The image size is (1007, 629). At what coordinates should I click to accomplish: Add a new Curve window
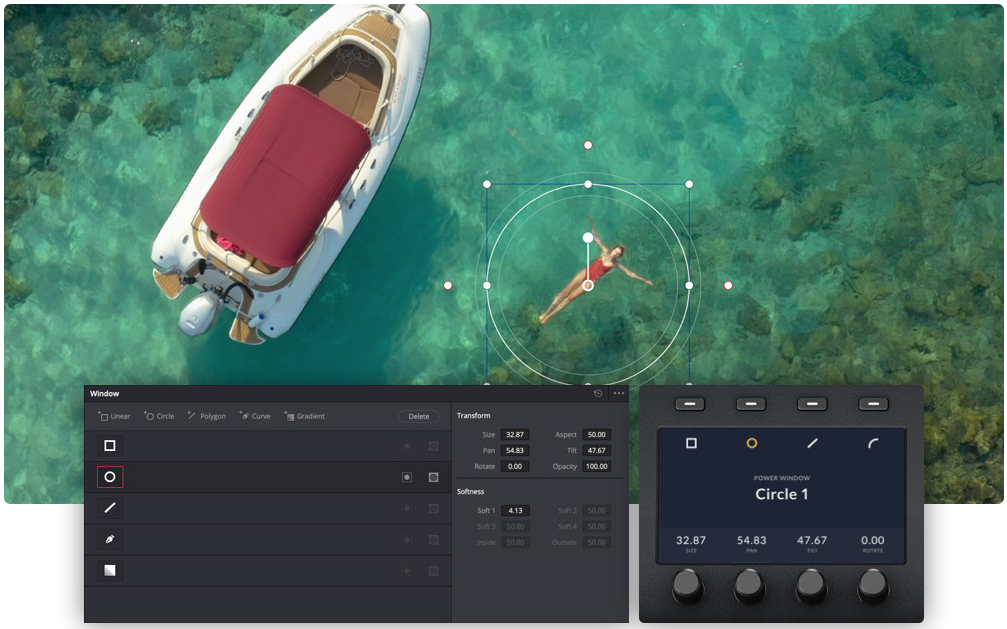pyautogui.click(x=255, y=416)
